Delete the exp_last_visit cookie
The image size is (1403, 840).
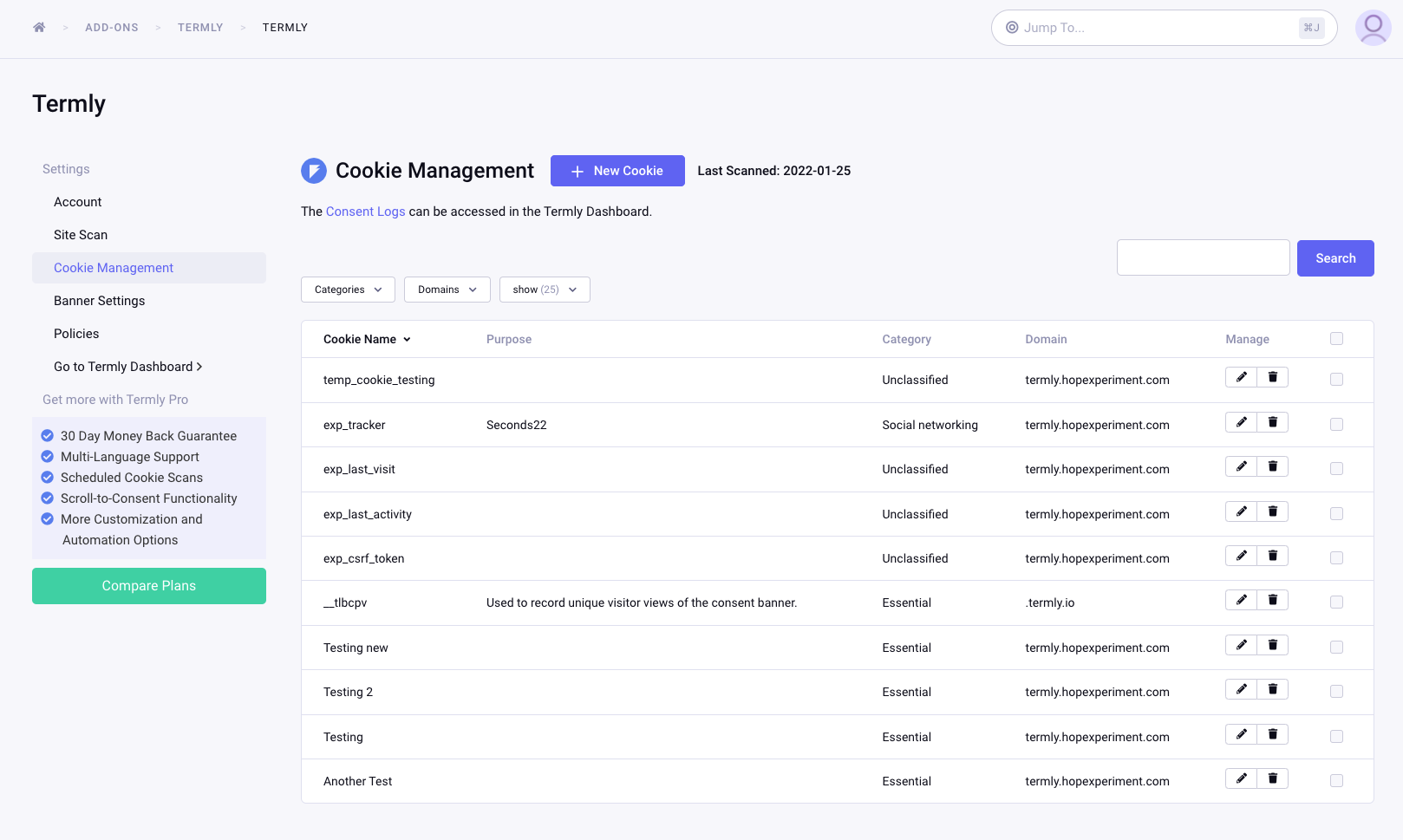1273,466
